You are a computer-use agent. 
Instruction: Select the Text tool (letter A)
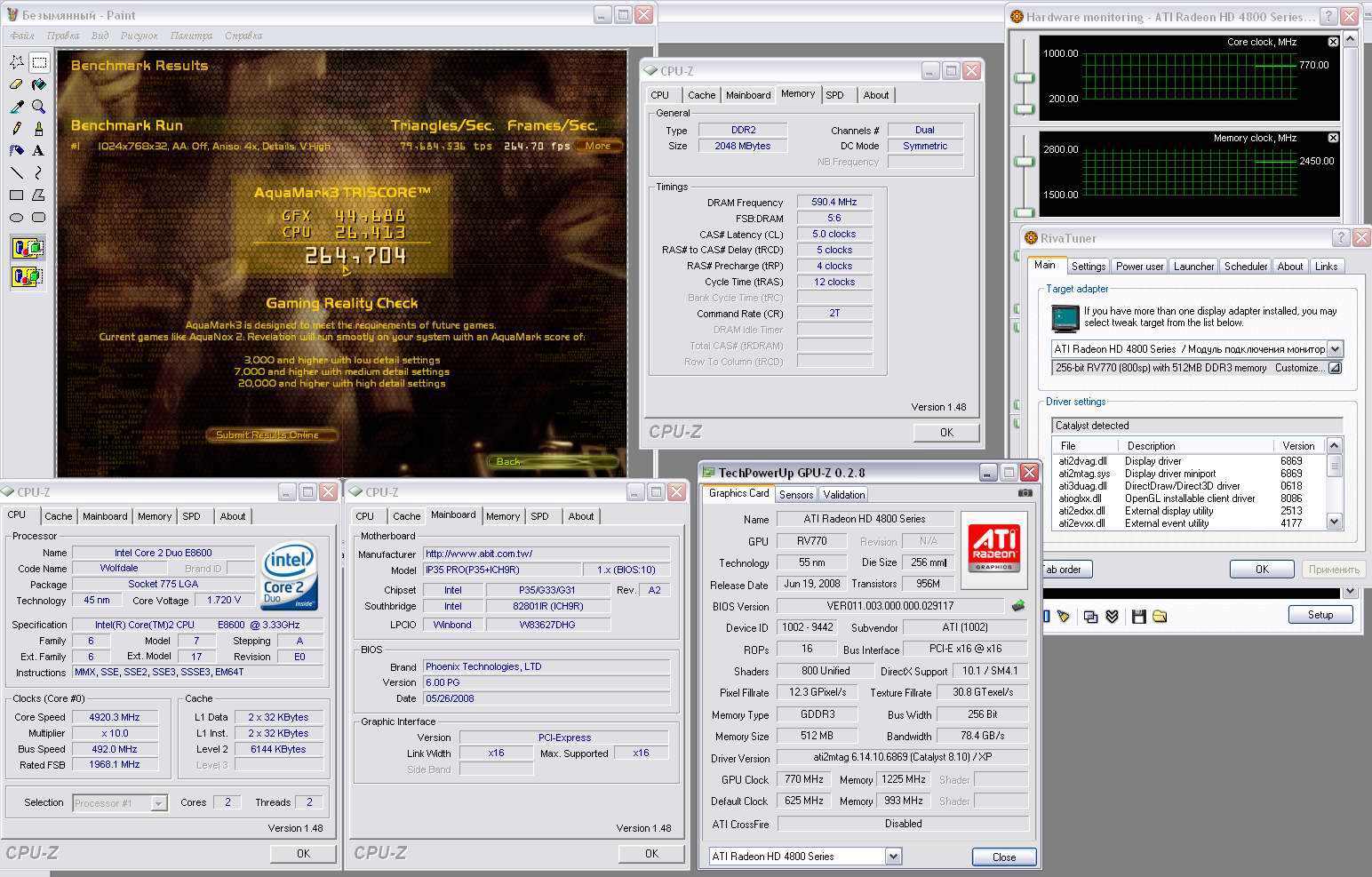[39, 150]
